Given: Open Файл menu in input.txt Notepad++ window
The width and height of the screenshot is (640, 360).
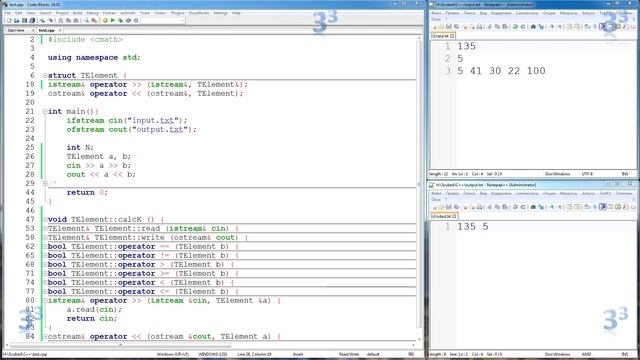Looking at the screenshot, I should [x=436, y=13].
